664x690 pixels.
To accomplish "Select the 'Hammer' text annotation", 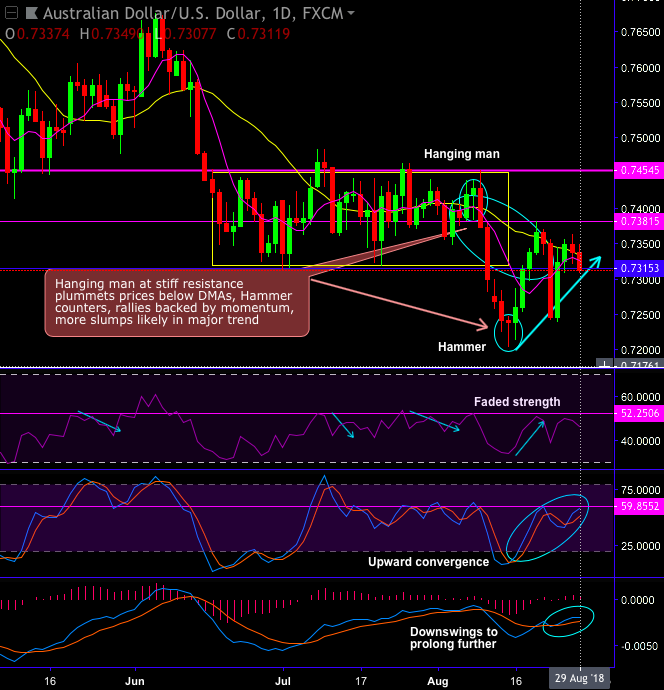I will pos(462,347).
